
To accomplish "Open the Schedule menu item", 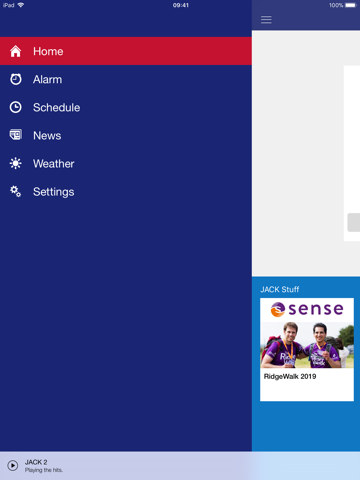I will click(x=126, y=107).
